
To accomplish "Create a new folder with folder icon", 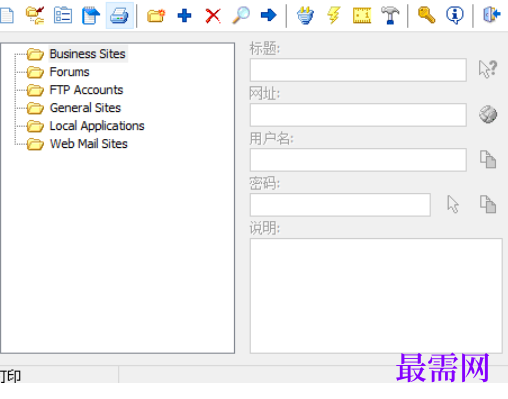I will pyautogui.click(x=156, y=15).
